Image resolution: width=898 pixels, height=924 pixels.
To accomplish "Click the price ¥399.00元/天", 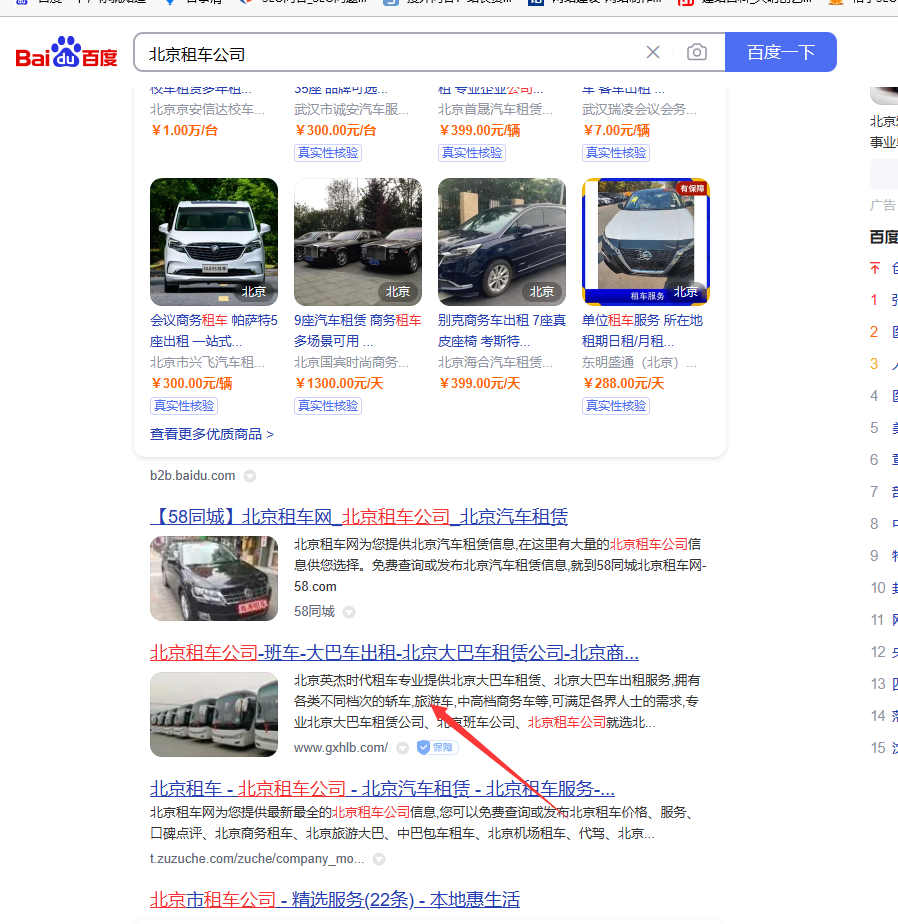I will pos(480,384).
